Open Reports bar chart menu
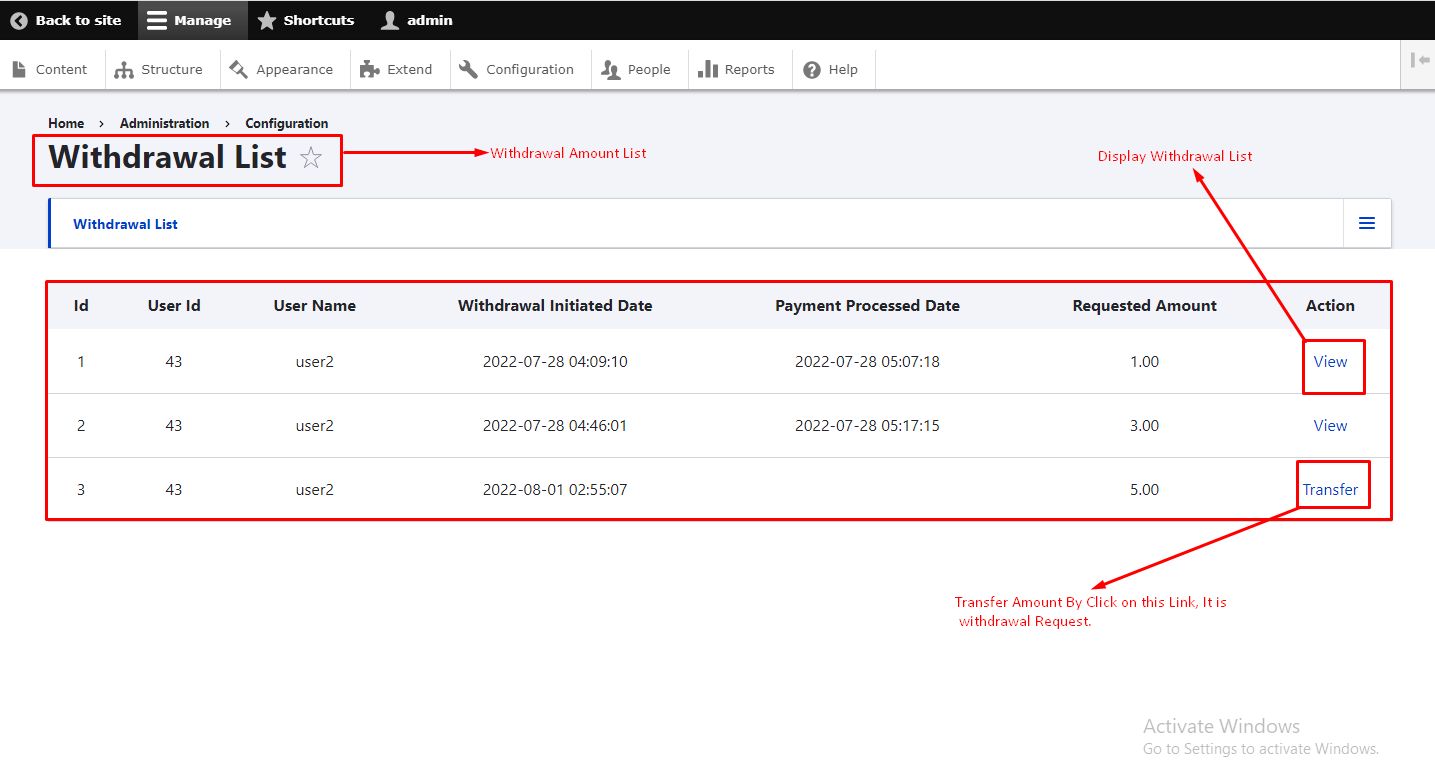 coord(708,69)
